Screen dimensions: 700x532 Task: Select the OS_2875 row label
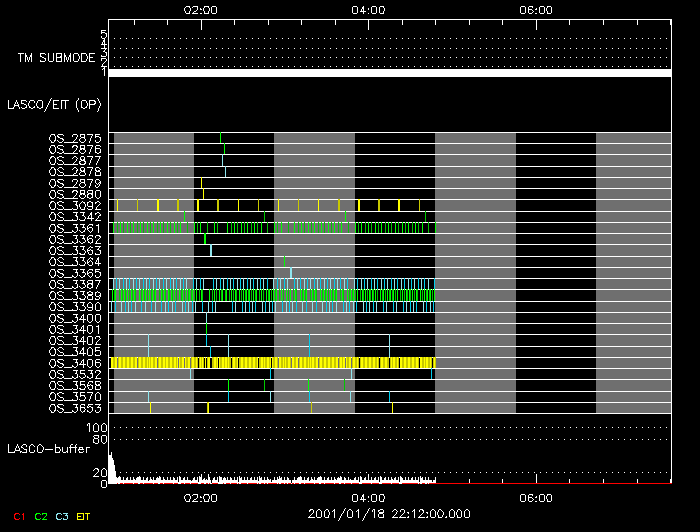[x=75, y=138]
